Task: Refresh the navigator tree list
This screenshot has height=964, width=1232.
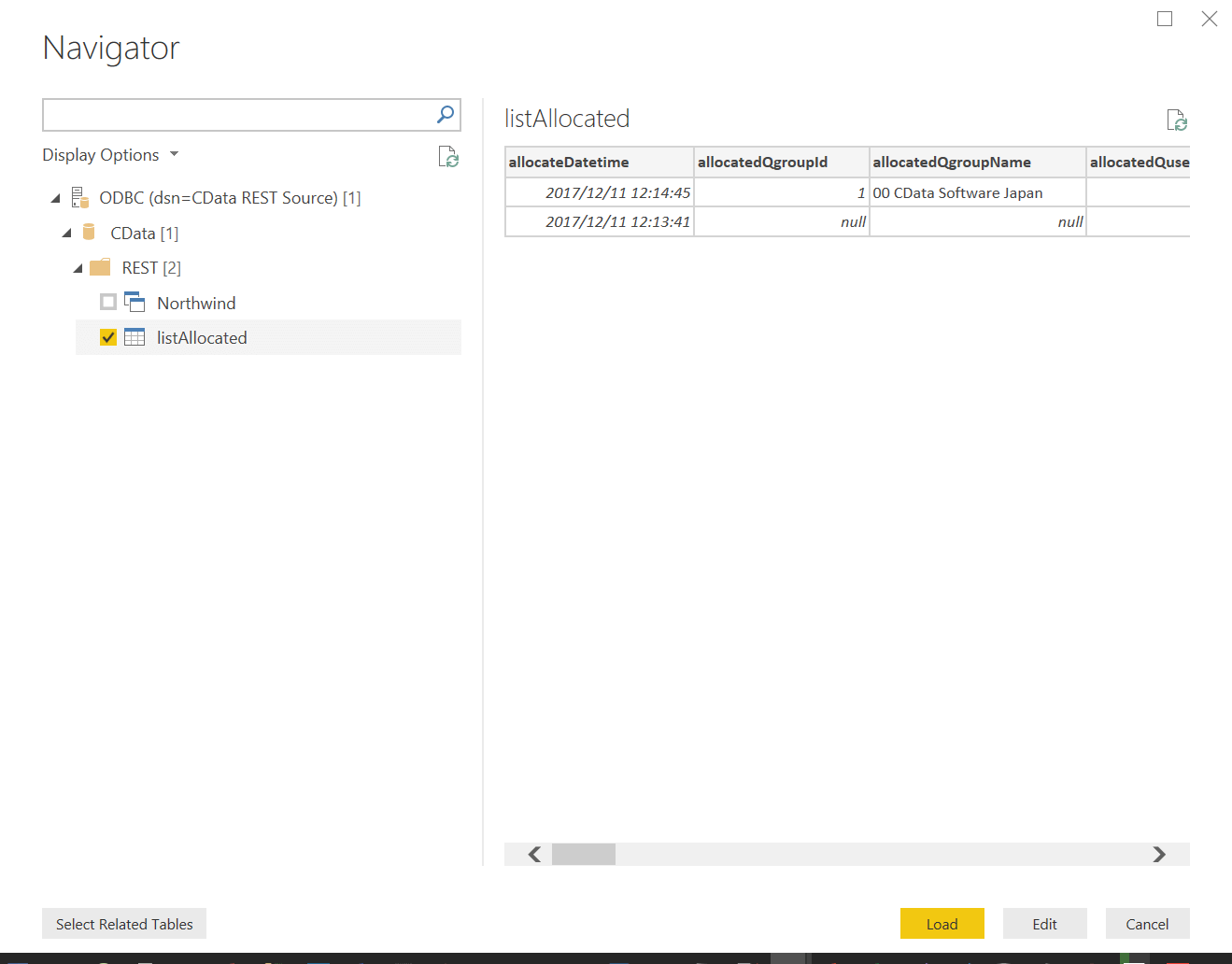Action: point(448,157)
